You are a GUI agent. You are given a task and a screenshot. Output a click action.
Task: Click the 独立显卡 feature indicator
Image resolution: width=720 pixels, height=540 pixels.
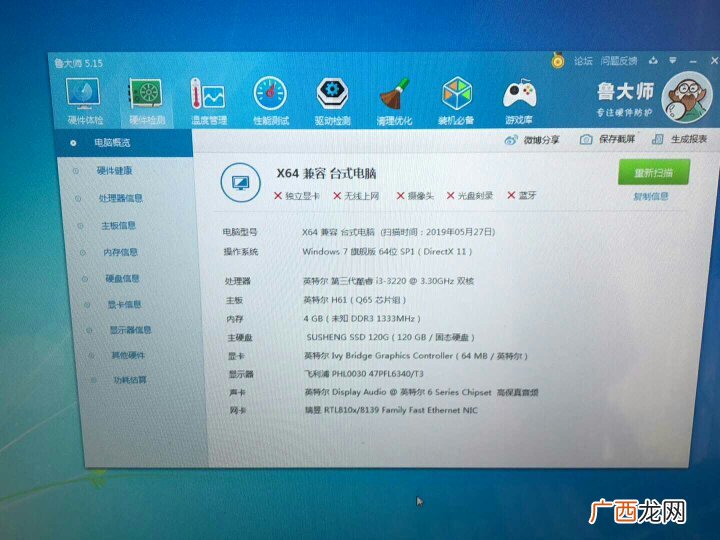[x=297, y=196]
